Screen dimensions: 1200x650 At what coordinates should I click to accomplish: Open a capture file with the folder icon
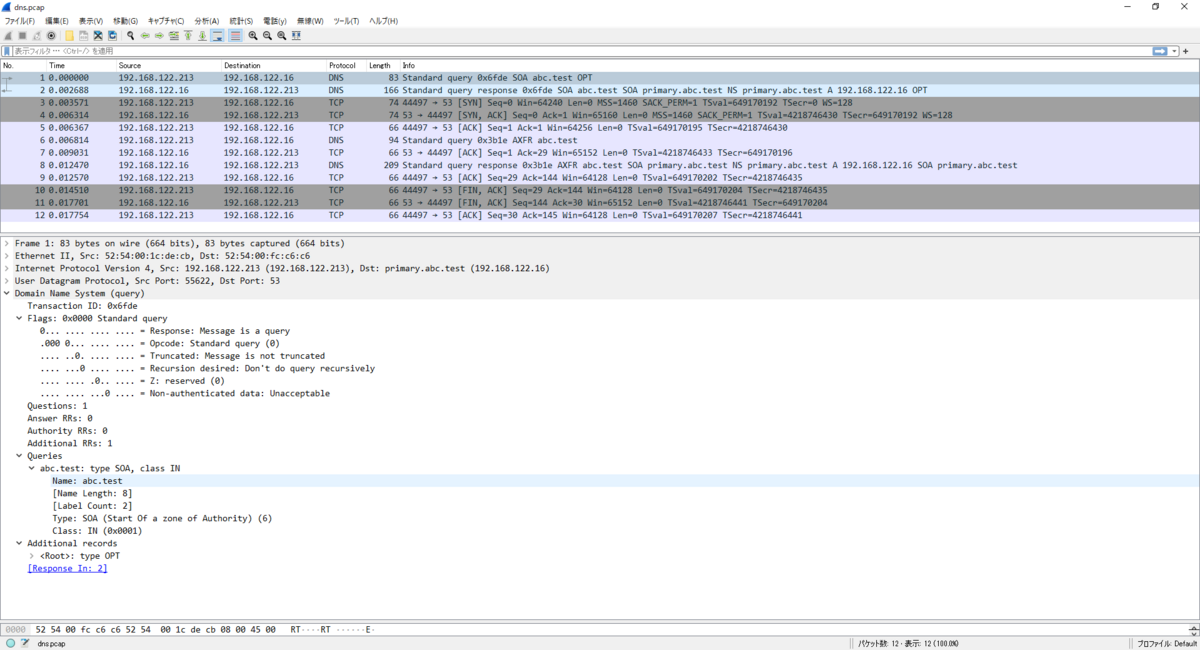point(69,36)
